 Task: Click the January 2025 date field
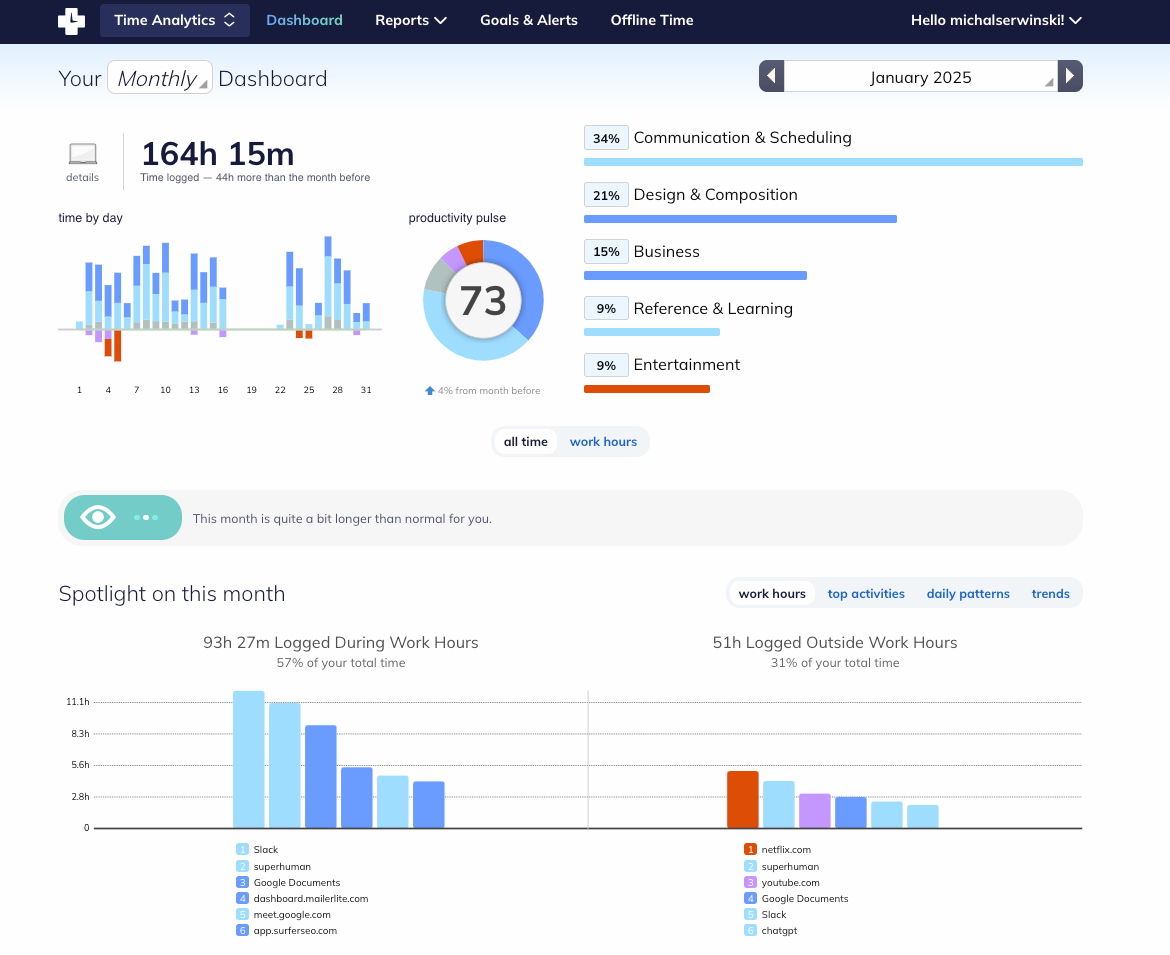coord(920,77)
